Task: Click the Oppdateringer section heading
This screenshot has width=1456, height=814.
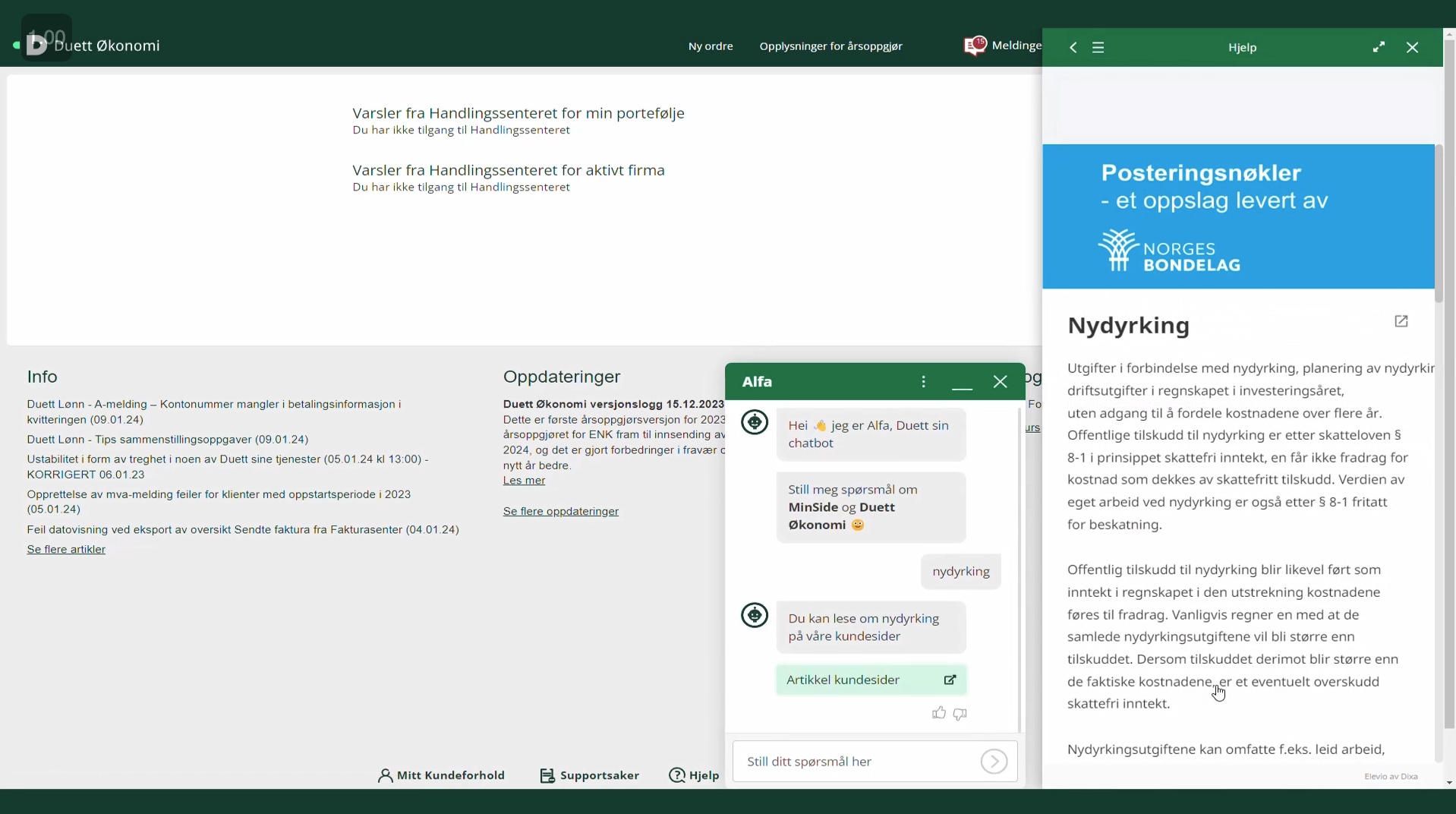Action: point(562,377)
